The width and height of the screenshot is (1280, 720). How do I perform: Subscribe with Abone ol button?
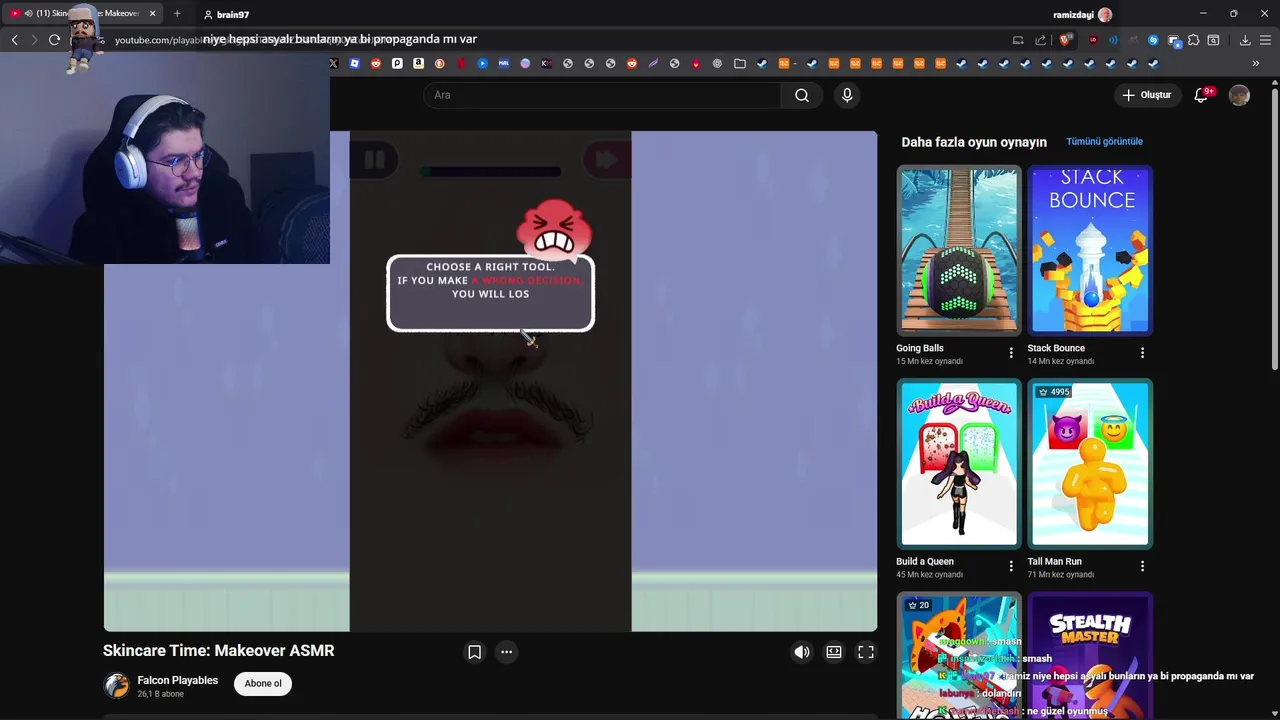(x=263, y=684)
